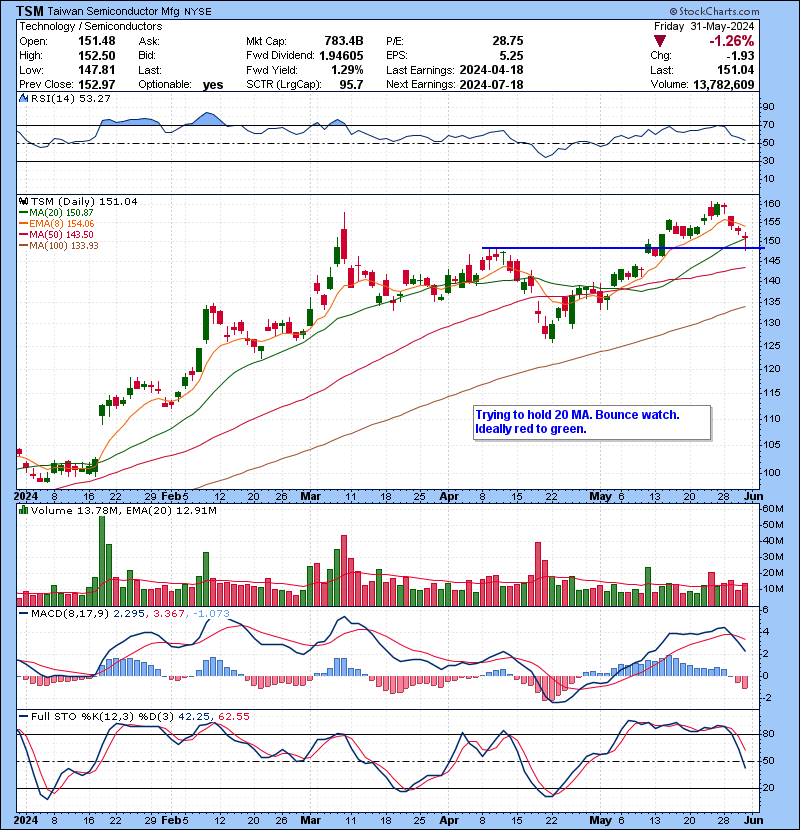Click the MACD histogram value -1.073
The image size is (800, 830).
click(211, 614)
